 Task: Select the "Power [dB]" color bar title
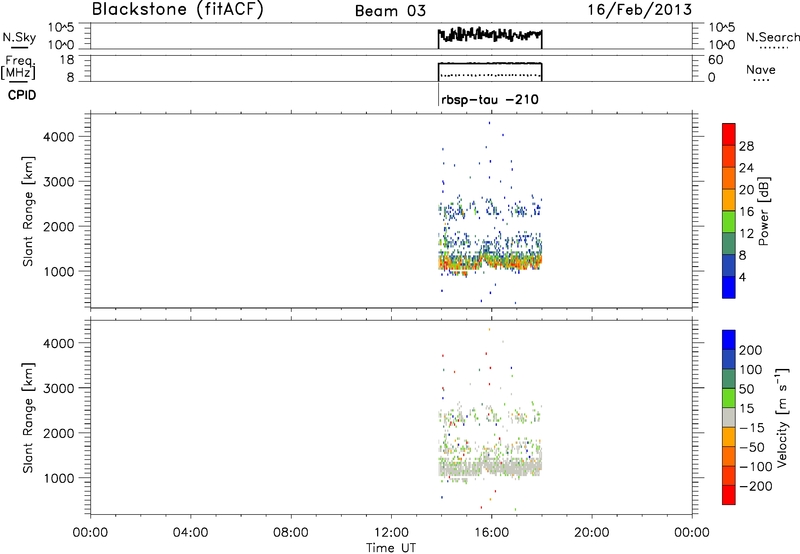[x=763, y=211]
